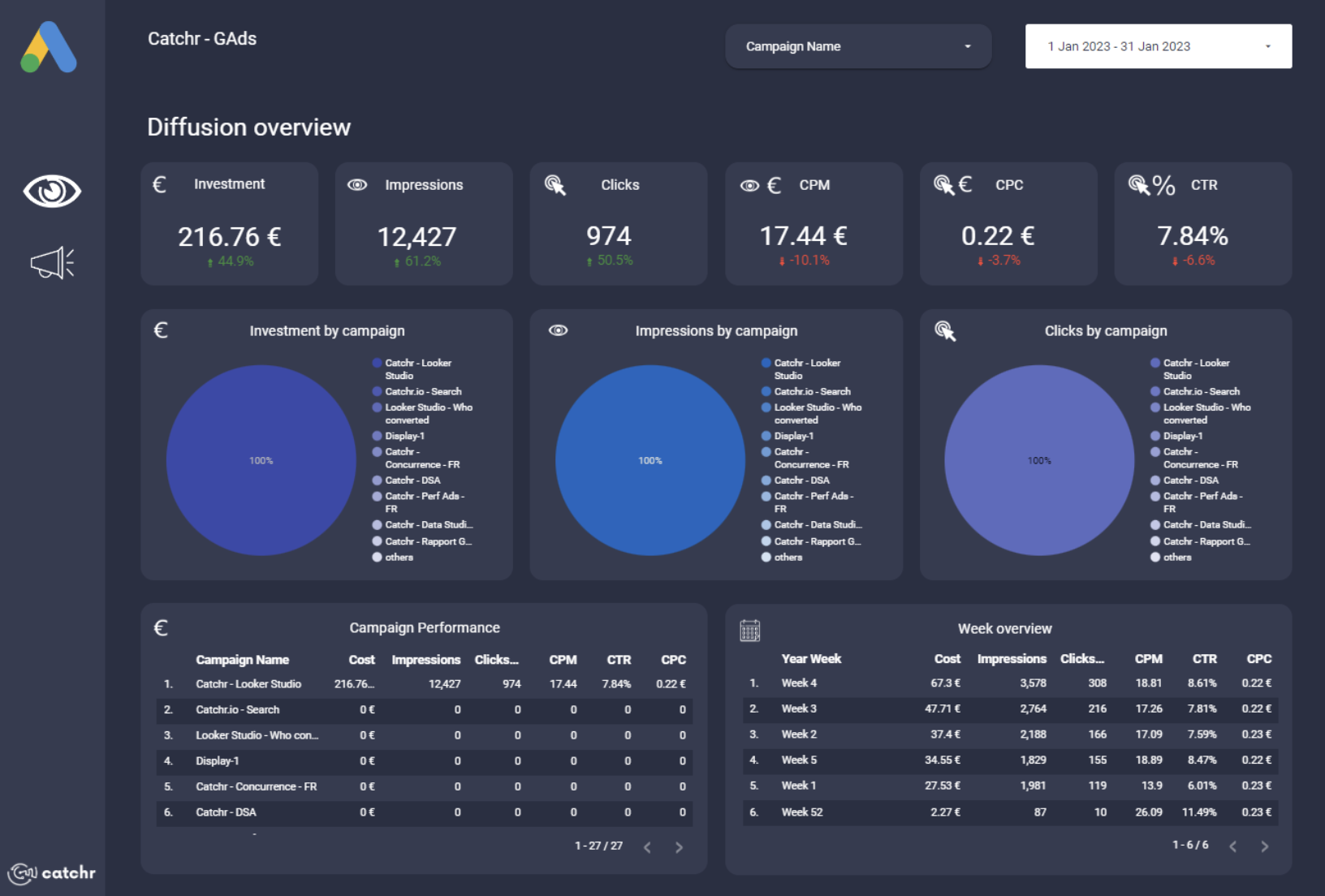Open the date range selector
The height and width of the screenshot is (896, 1325).
point(1157,46)
